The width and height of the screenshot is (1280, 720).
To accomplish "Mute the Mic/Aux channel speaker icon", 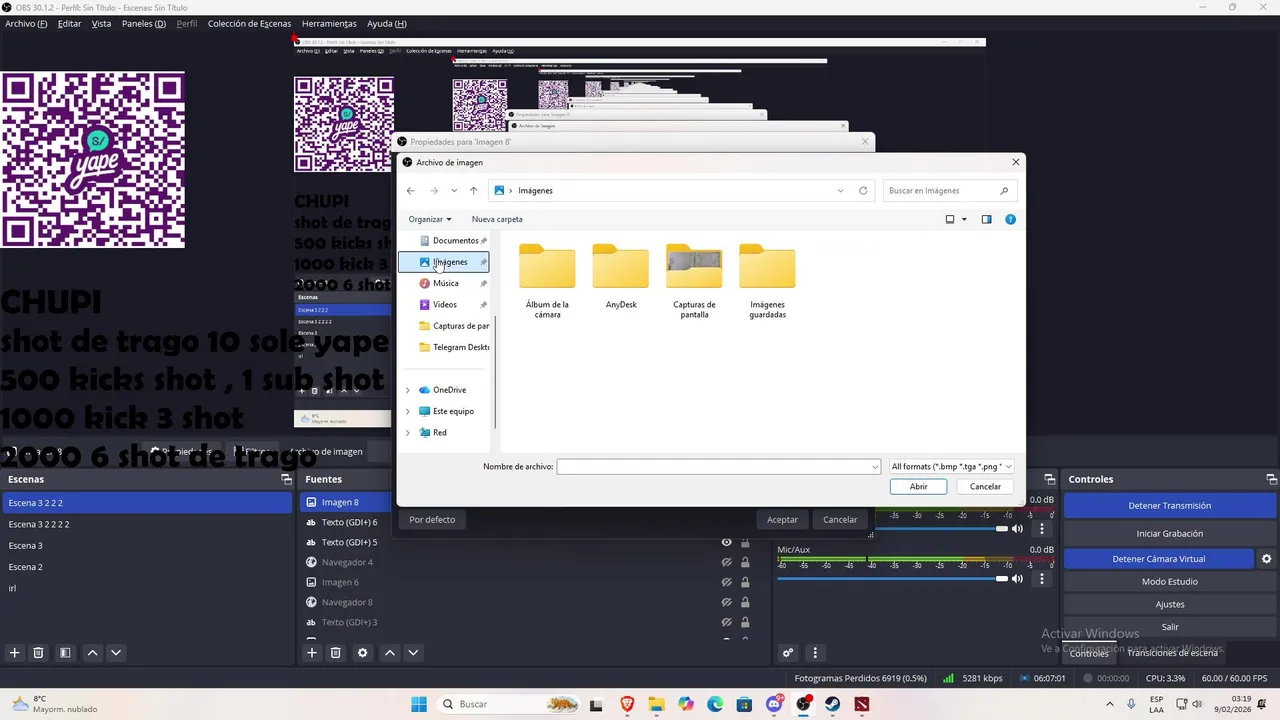I will point(1018,578).
